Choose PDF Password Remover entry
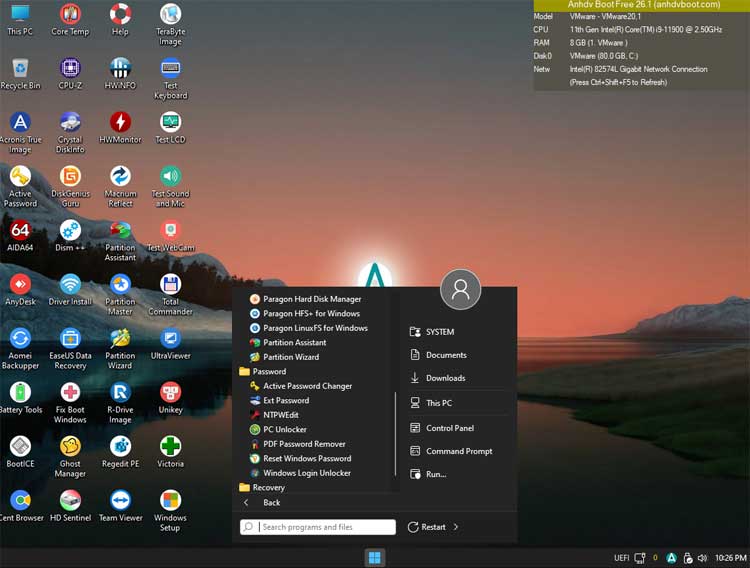Viewport: 750px width, 568px height. click(298, 444)
